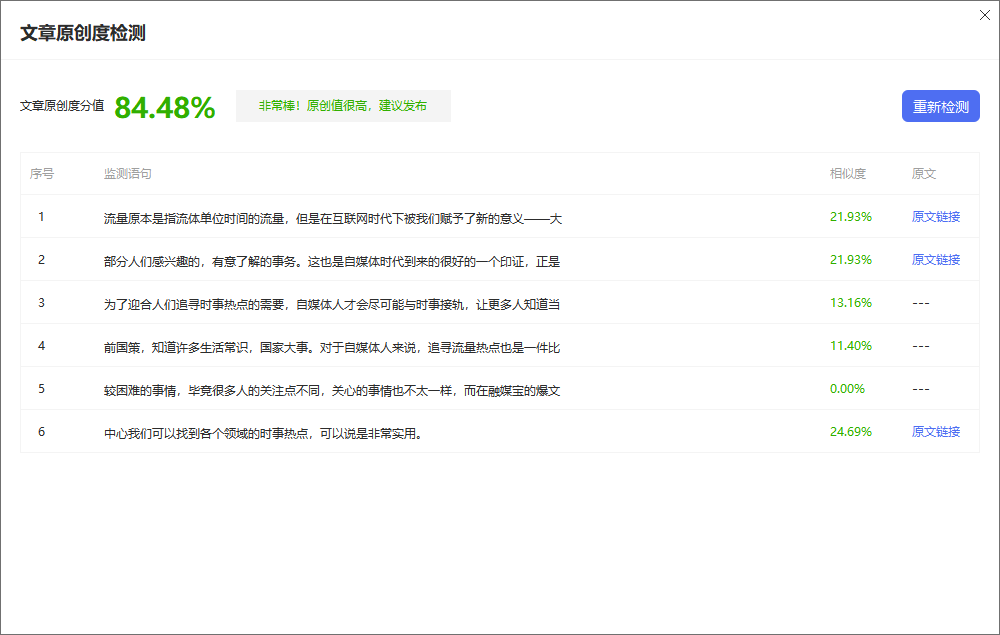The image size is (1000, 635).
Task: Select the sentence starting with 中心我们可以找到
Action: (262, 433)
